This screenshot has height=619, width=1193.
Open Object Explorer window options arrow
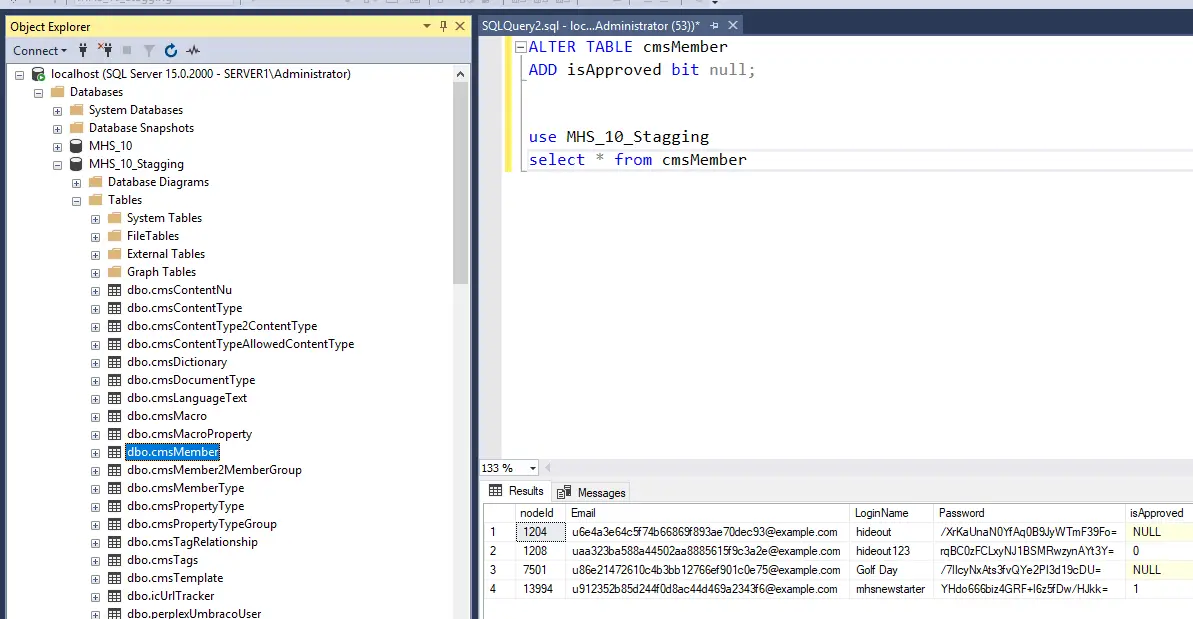click(x=426, y=25)
